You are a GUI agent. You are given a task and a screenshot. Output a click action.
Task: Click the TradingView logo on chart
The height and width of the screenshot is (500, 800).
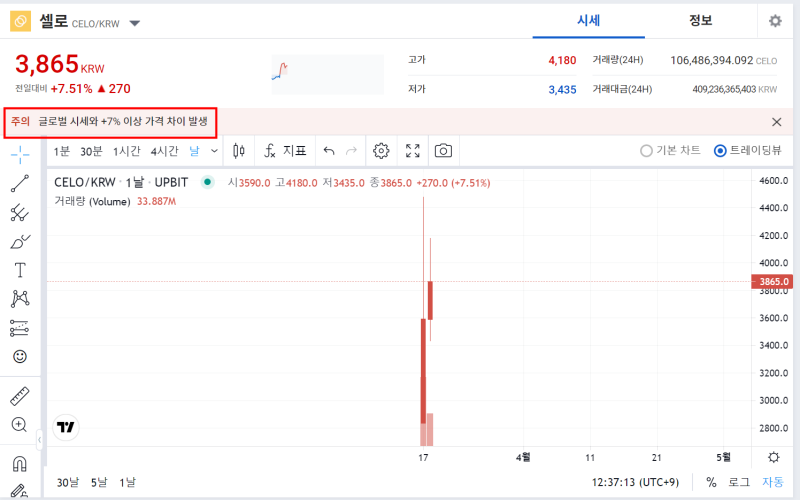tap(66, 427)
